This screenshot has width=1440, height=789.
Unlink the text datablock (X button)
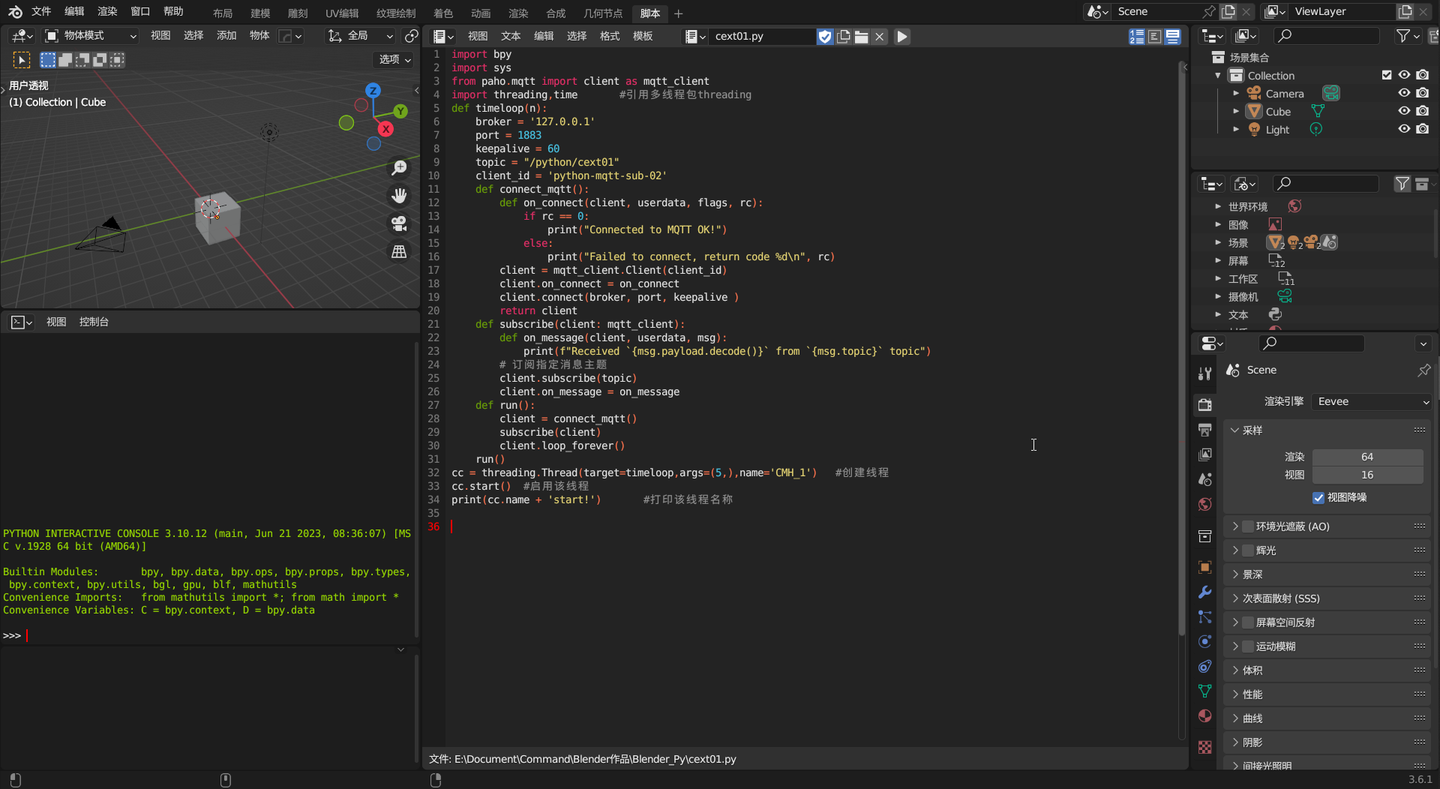point(878,35)
